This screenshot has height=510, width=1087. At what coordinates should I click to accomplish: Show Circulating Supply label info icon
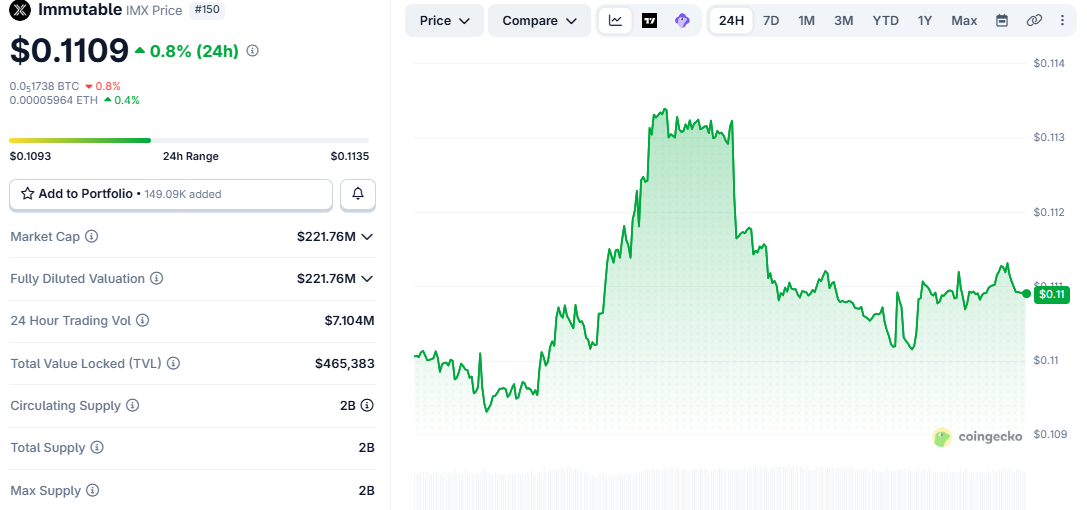(x=132, y=405)
